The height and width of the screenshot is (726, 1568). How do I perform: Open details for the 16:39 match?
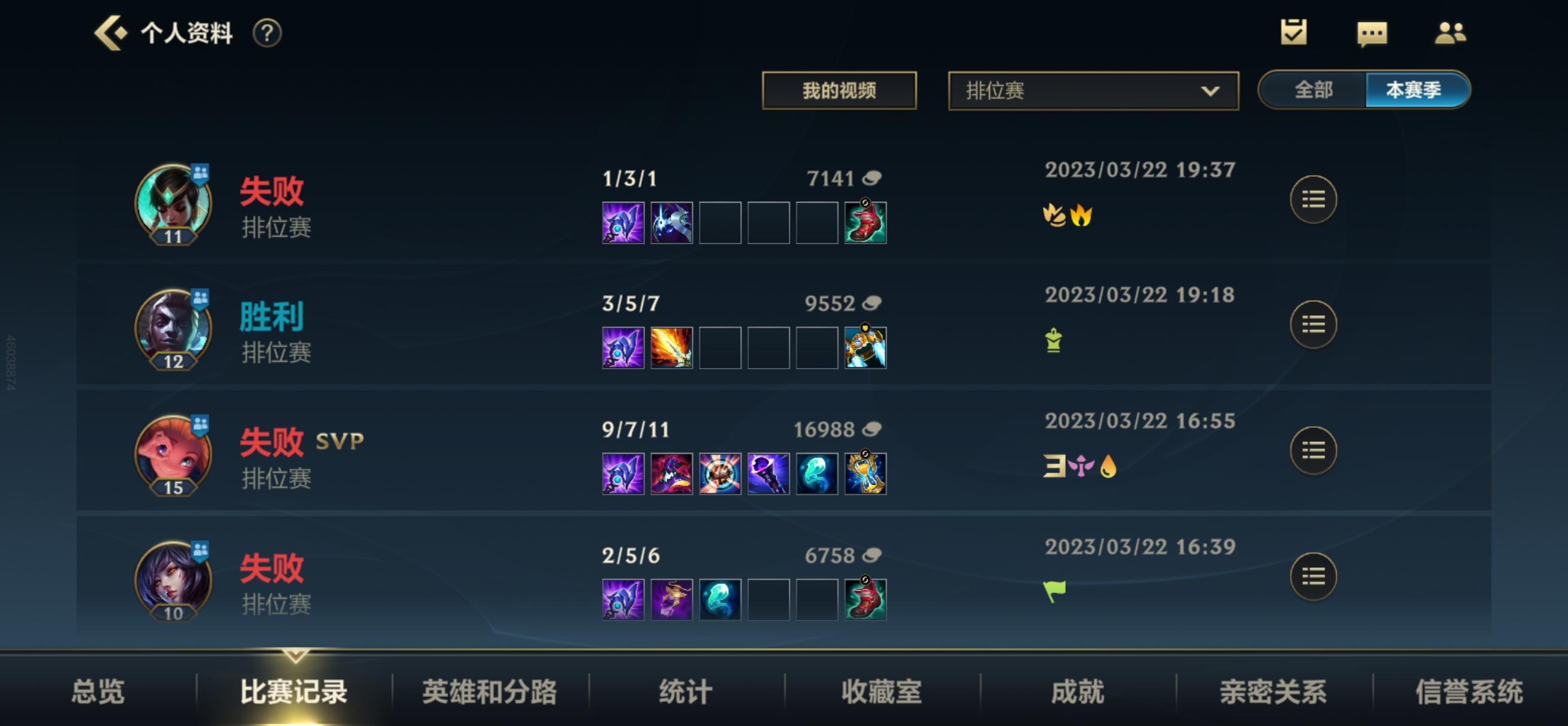click(x=1313, y=577)
